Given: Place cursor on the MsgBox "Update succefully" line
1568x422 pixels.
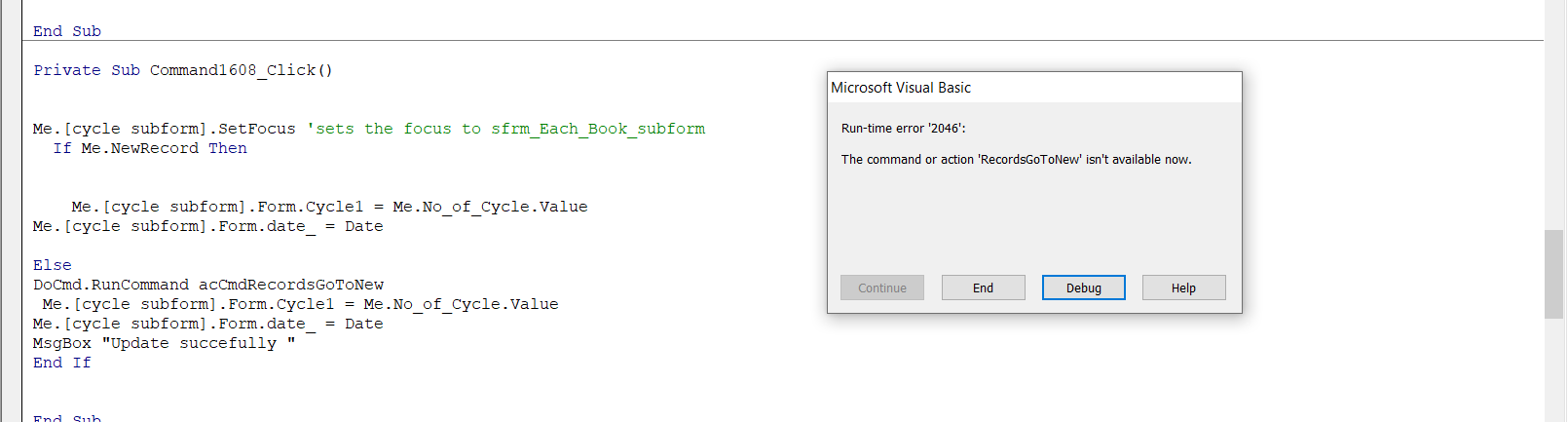Looking at the screenshot, I should point(165,343).
